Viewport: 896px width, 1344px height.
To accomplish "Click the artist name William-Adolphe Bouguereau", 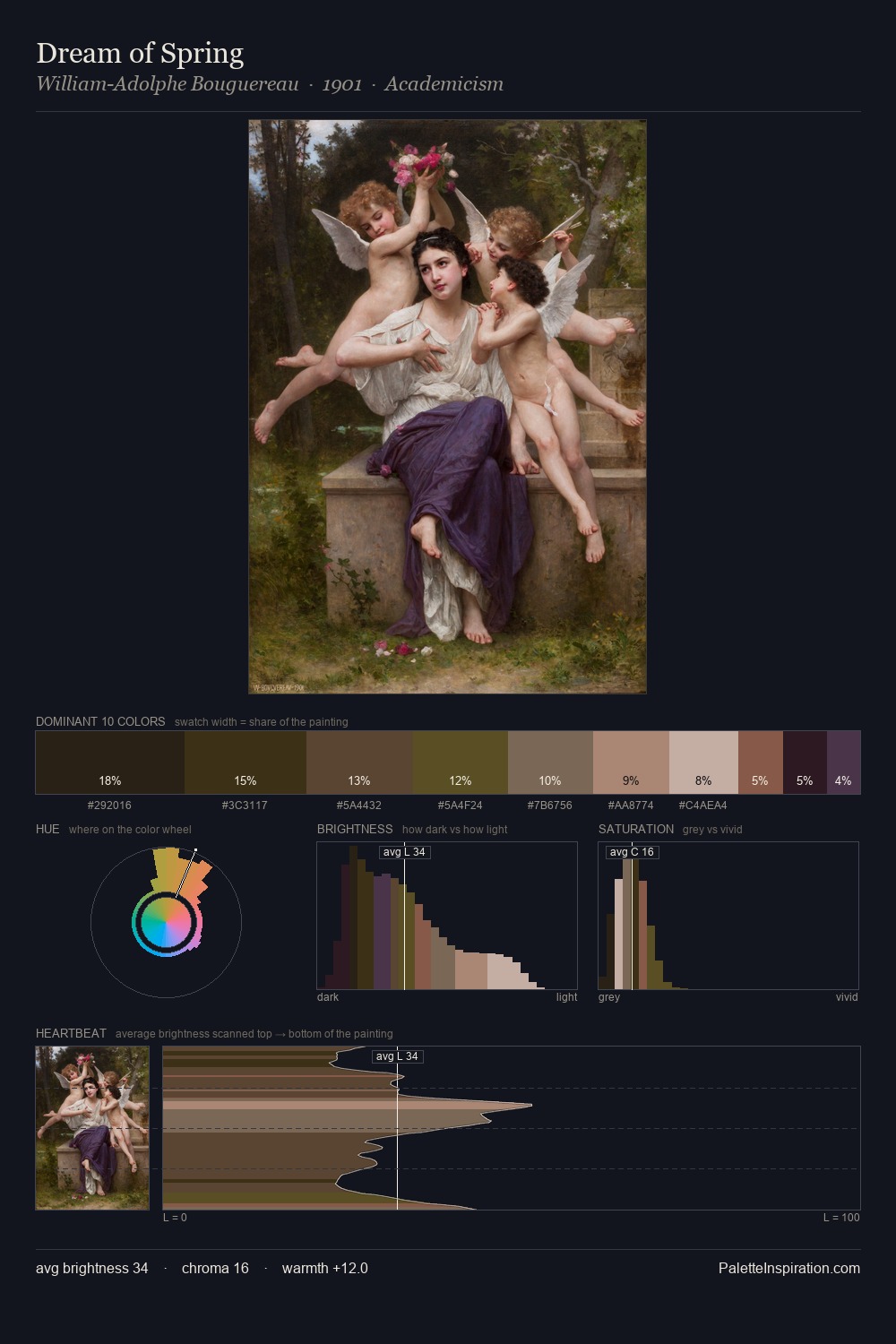I will click(168, 84).
